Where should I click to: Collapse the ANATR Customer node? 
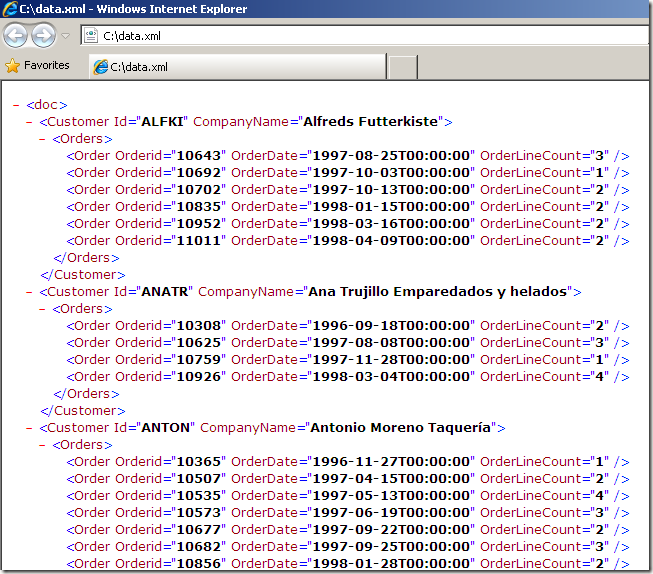point(29,292)
